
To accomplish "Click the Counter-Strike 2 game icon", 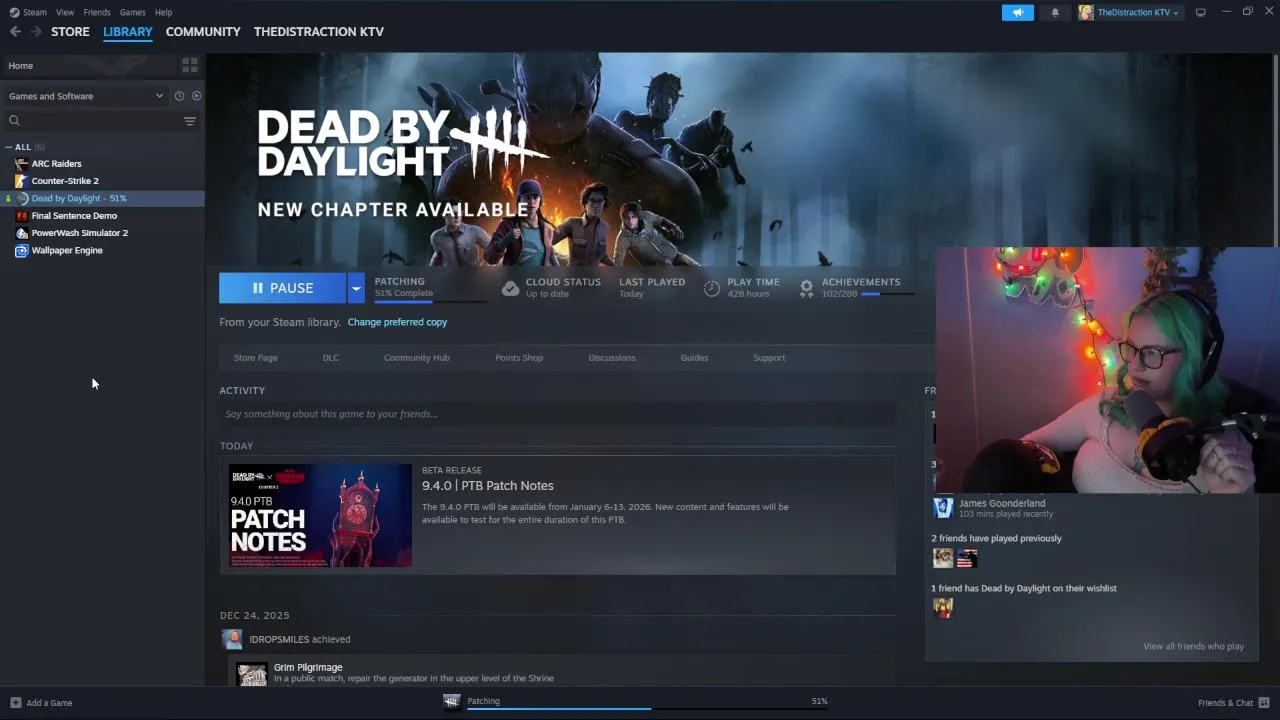I will pos(22,181).
